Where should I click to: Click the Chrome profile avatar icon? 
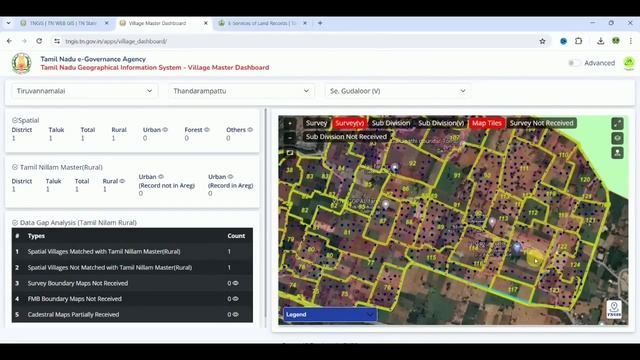click(616, 41)
